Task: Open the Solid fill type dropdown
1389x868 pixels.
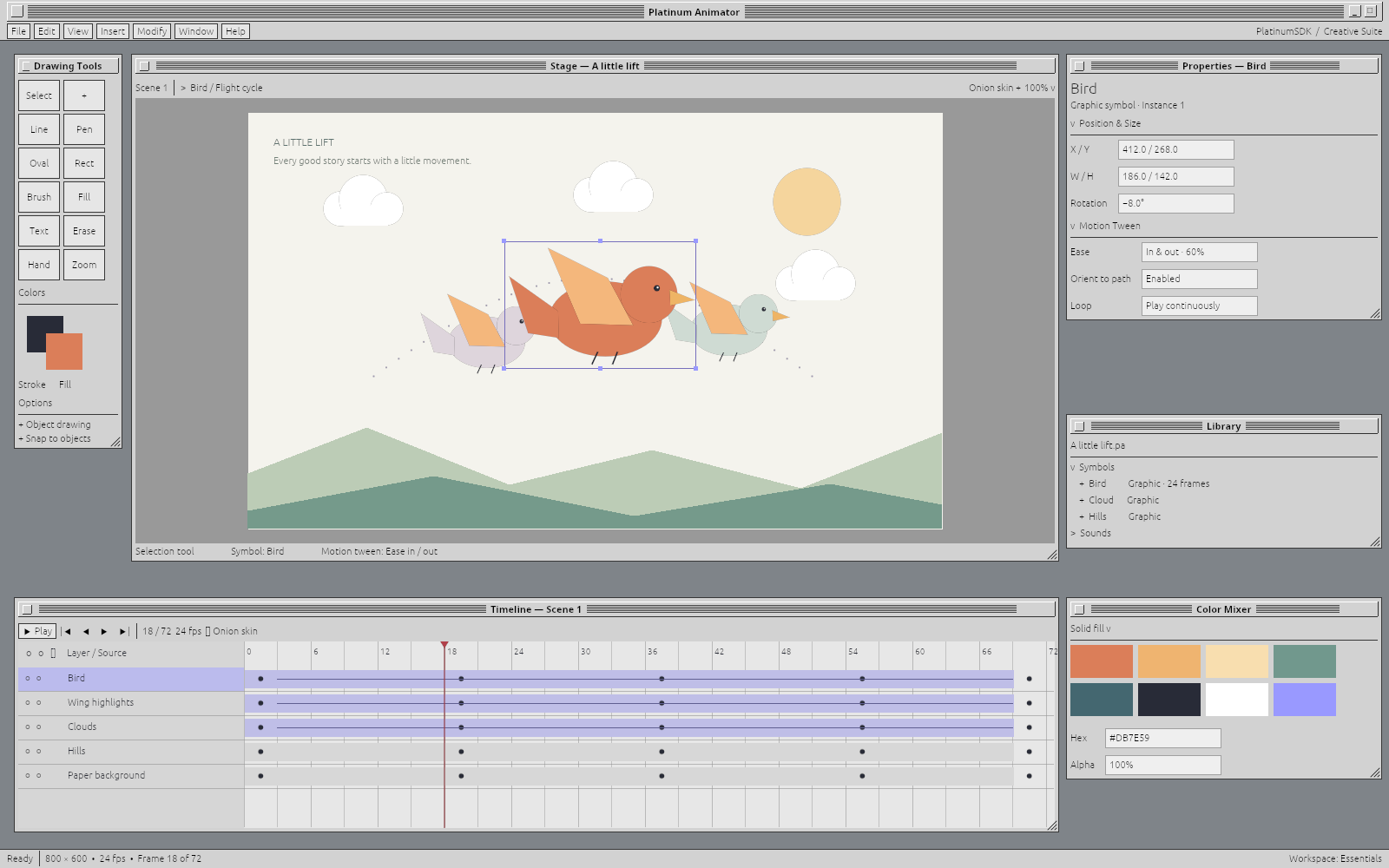Action: click(1090, 628)
